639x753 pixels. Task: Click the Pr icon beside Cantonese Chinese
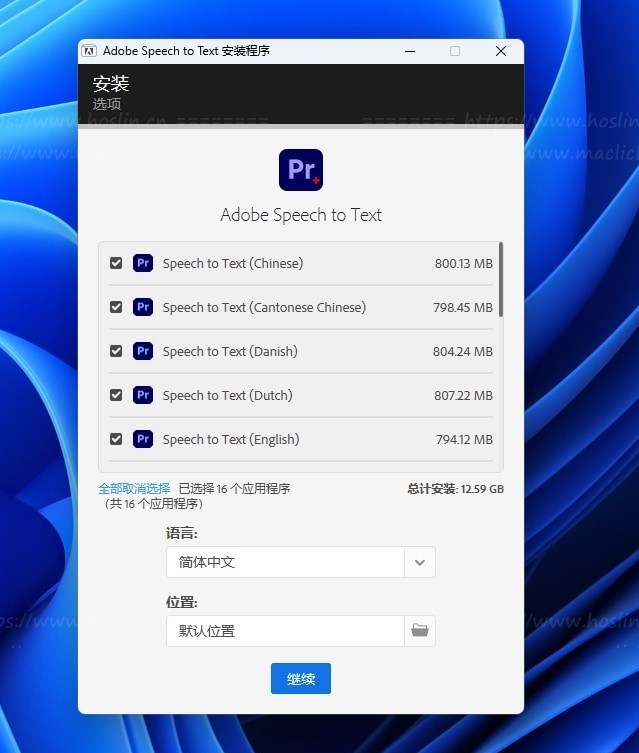click(143, 307)
